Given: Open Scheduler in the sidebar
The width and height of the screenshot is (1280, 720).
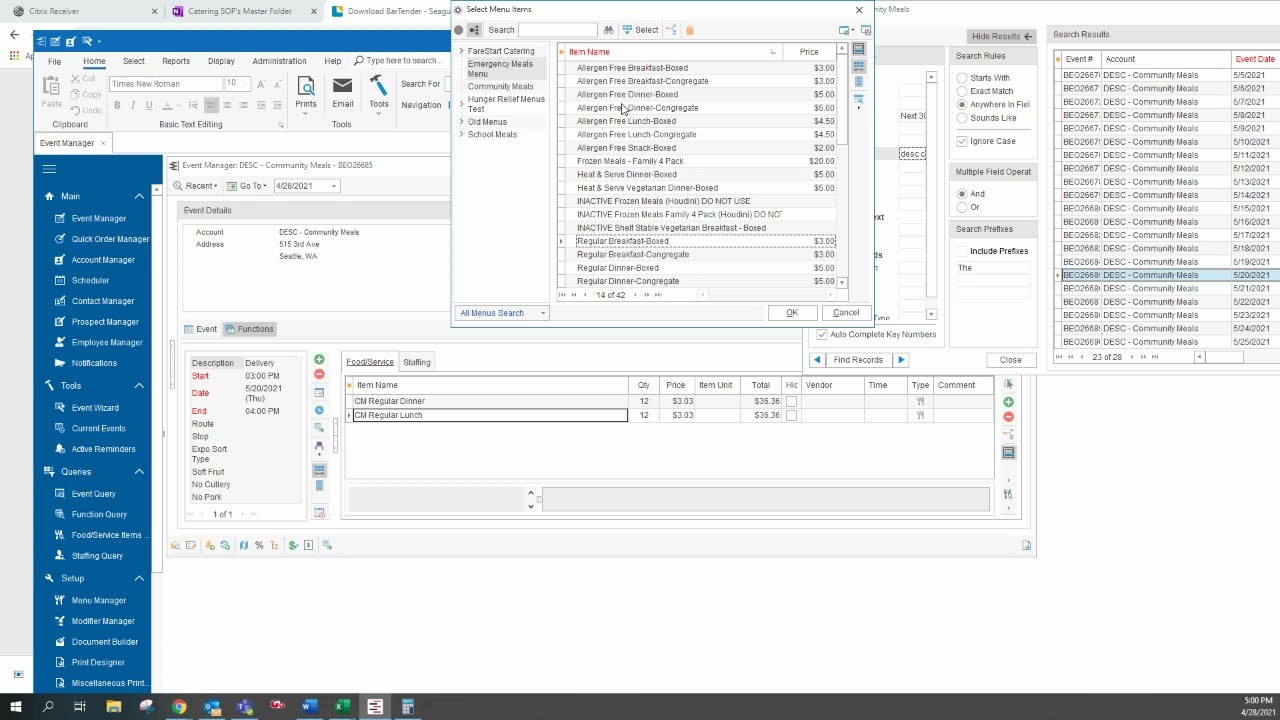Looking at the screenshot, I should point(90,280).
